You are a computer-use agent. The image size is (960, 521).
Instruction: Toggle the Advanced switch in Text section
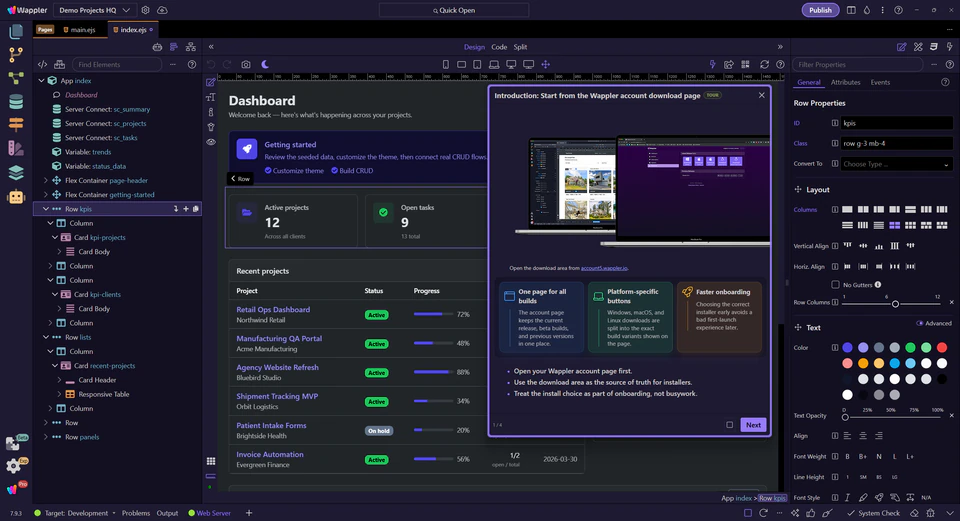[920, 323]
